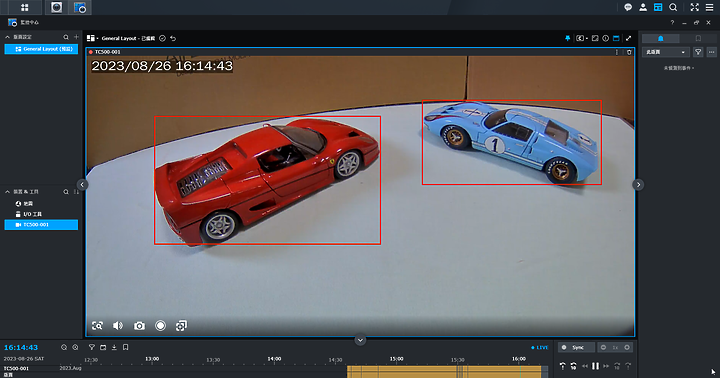Collapse the timeline with the bottom chevron

point(360,340)
